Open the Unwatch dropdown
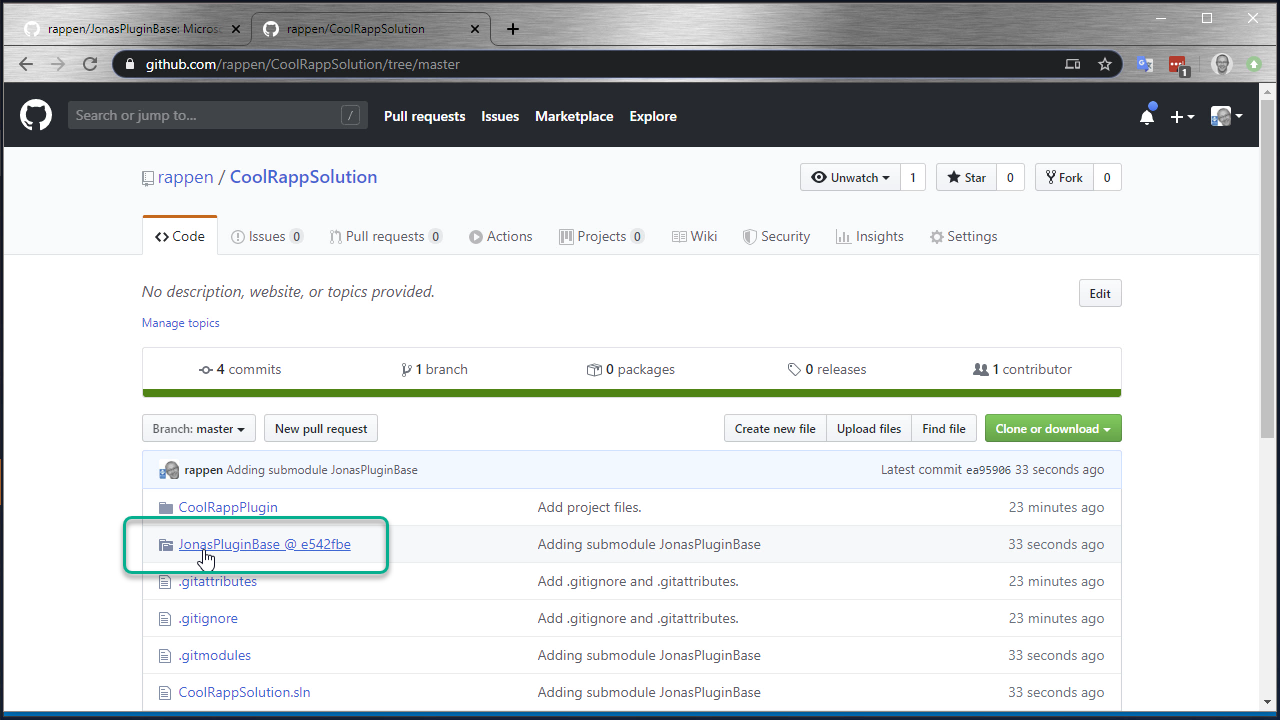 click(x=850, y=178)
